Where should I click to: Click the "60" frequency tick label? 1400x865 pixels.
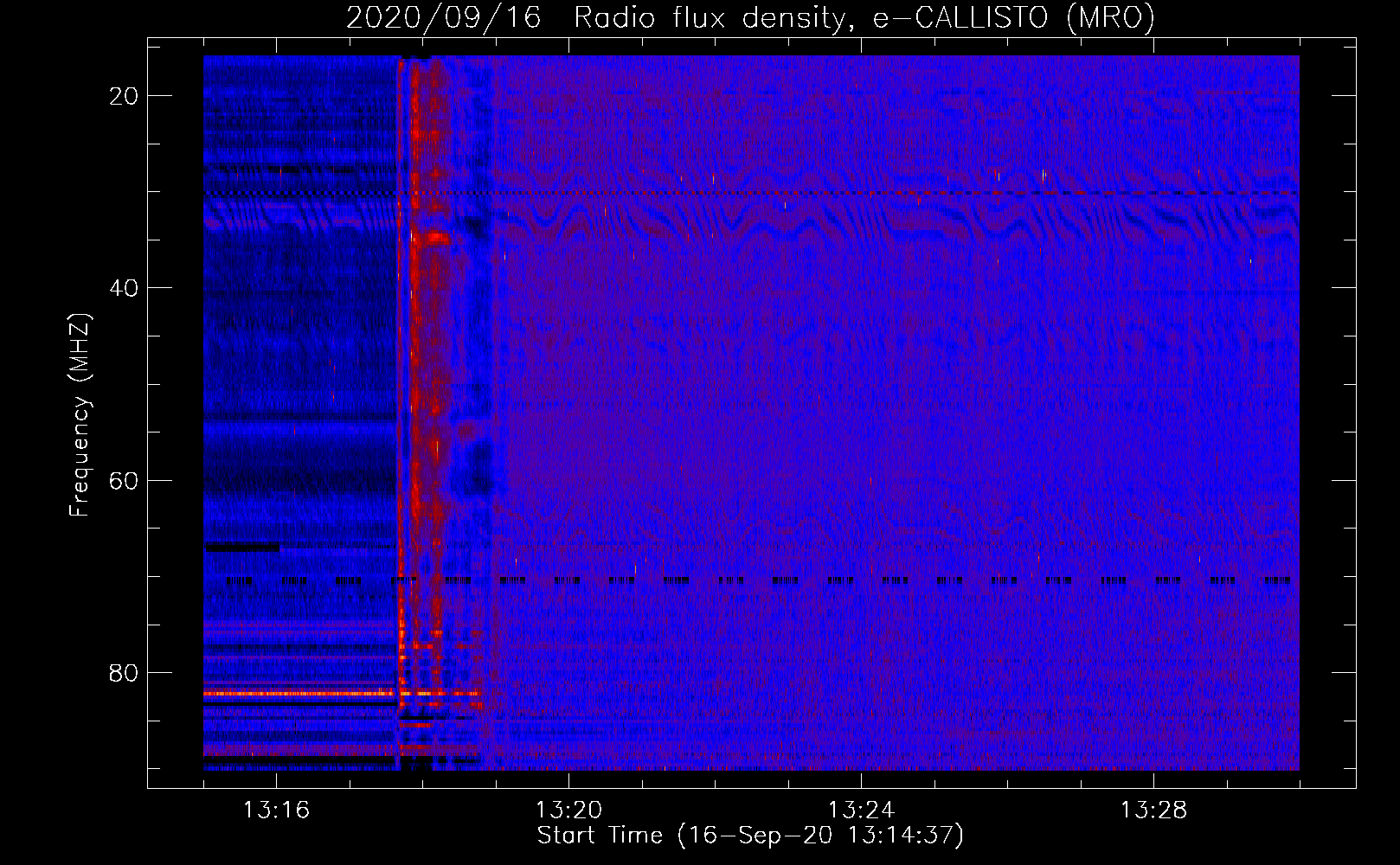coord(125,480)
